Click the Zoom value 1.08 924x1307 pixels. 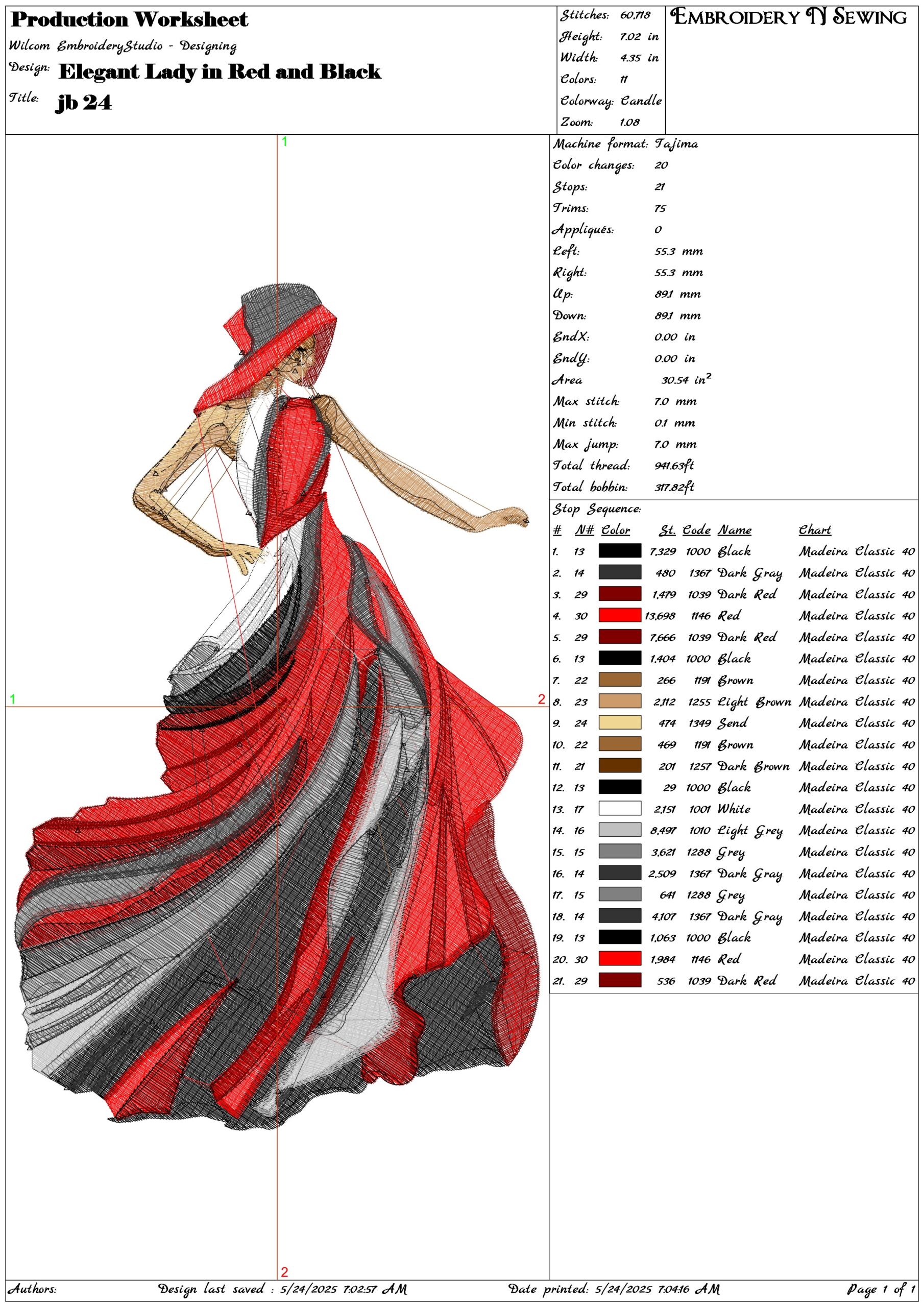(629, 123)
